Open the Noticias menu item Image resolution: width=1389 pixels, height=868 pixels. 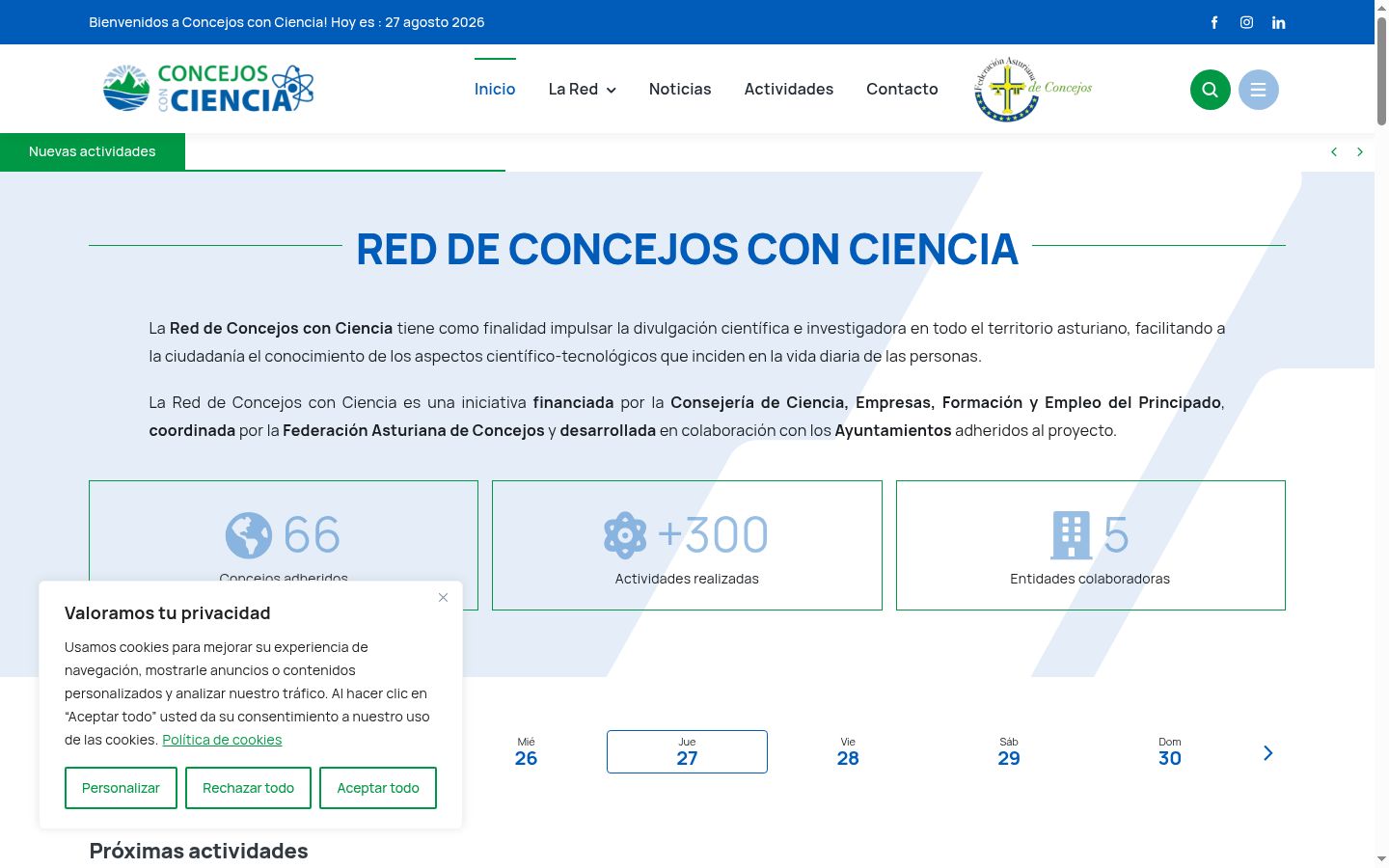pyautogui.click(x=680, y=89)
